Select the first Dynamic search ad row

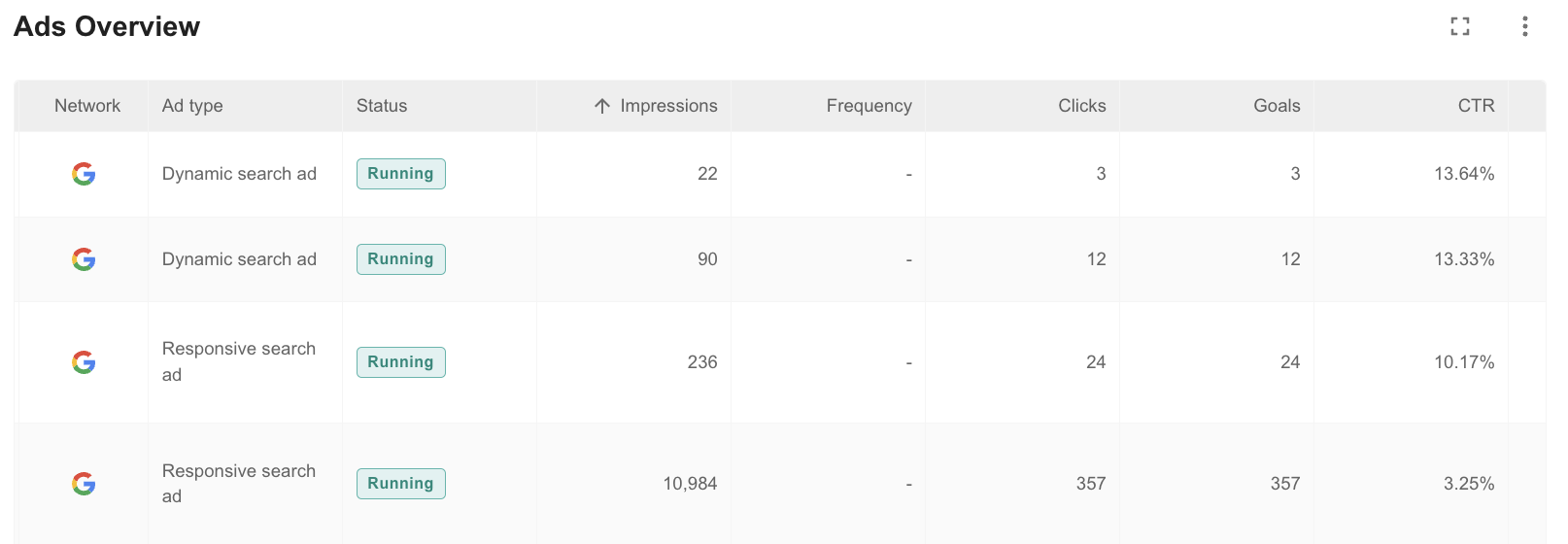780,174
